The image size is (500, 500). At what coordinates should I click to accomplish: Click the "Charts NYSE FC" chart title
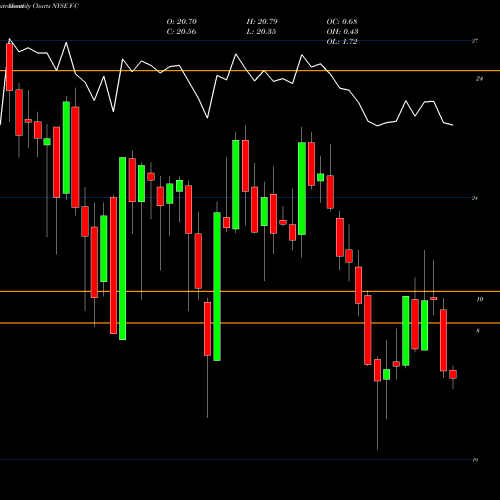coord(56,6)
